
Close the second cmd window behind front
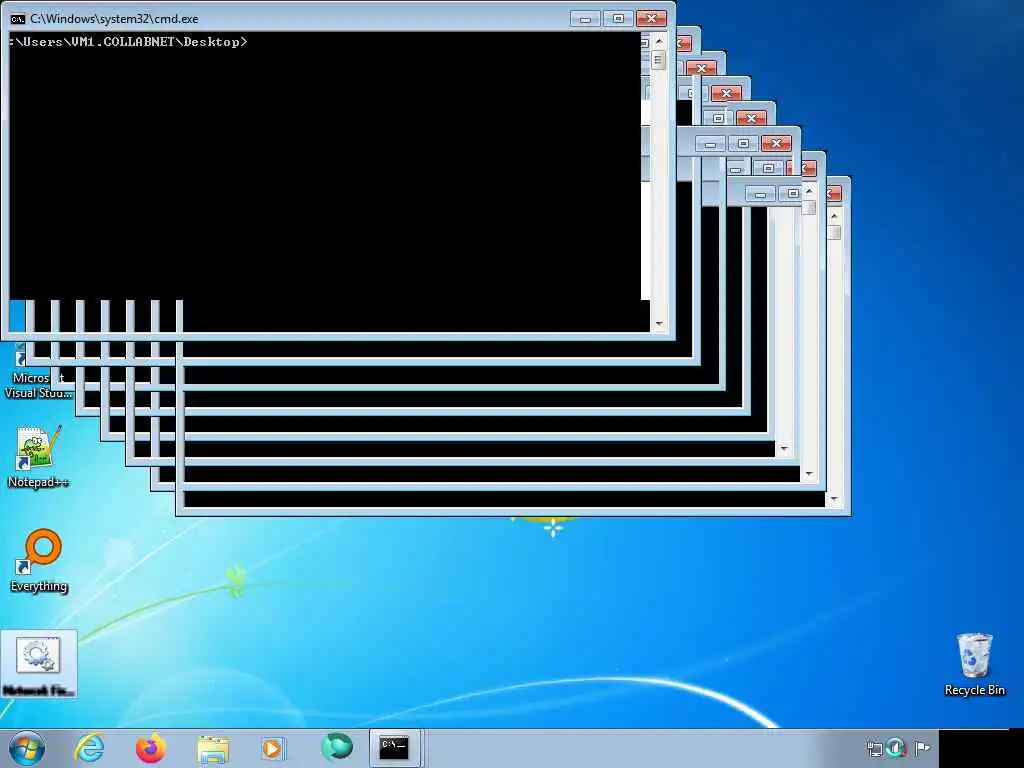[x=684, y=44]
